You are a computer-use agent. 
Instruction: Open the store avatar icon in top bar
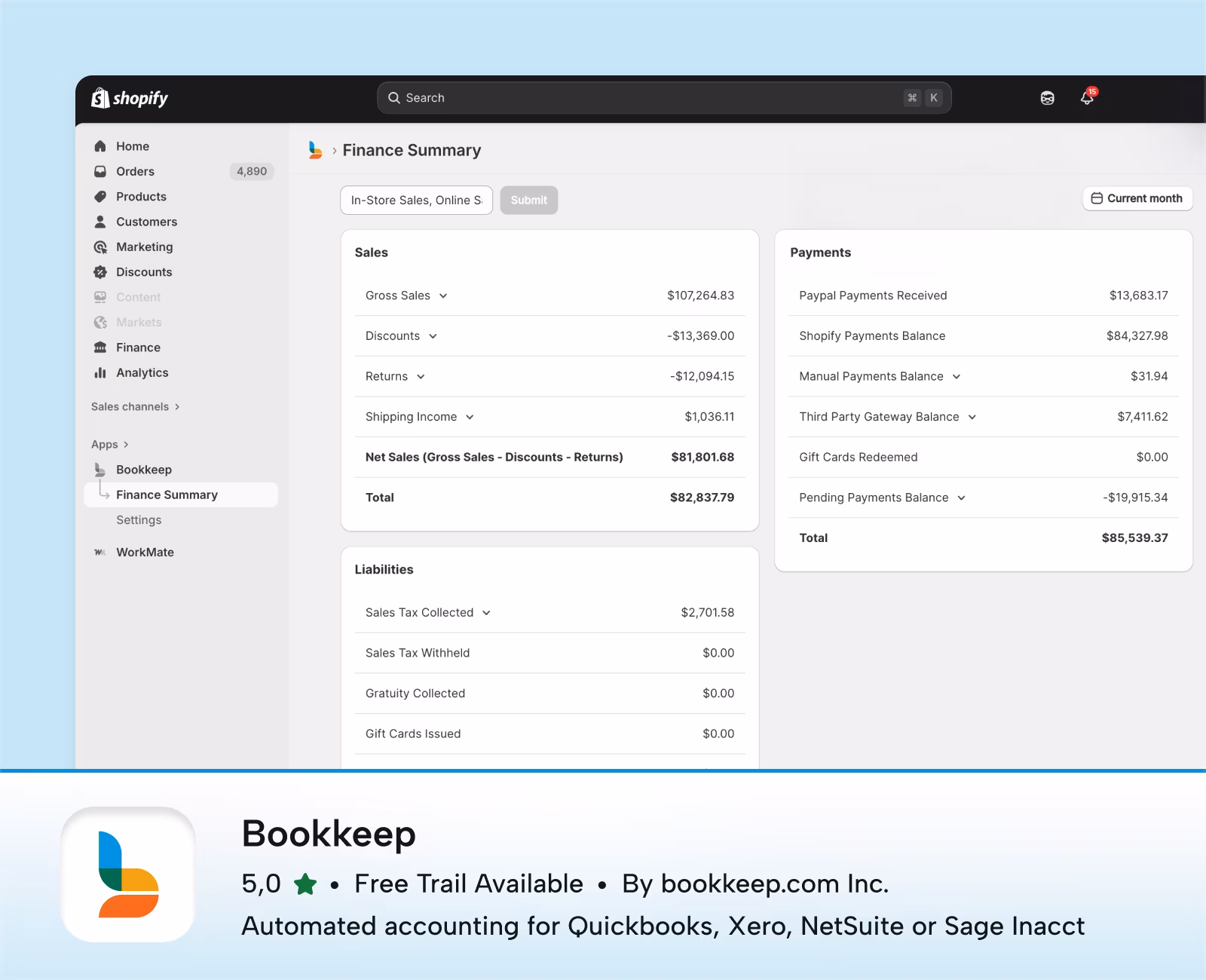pos(1047,98)
